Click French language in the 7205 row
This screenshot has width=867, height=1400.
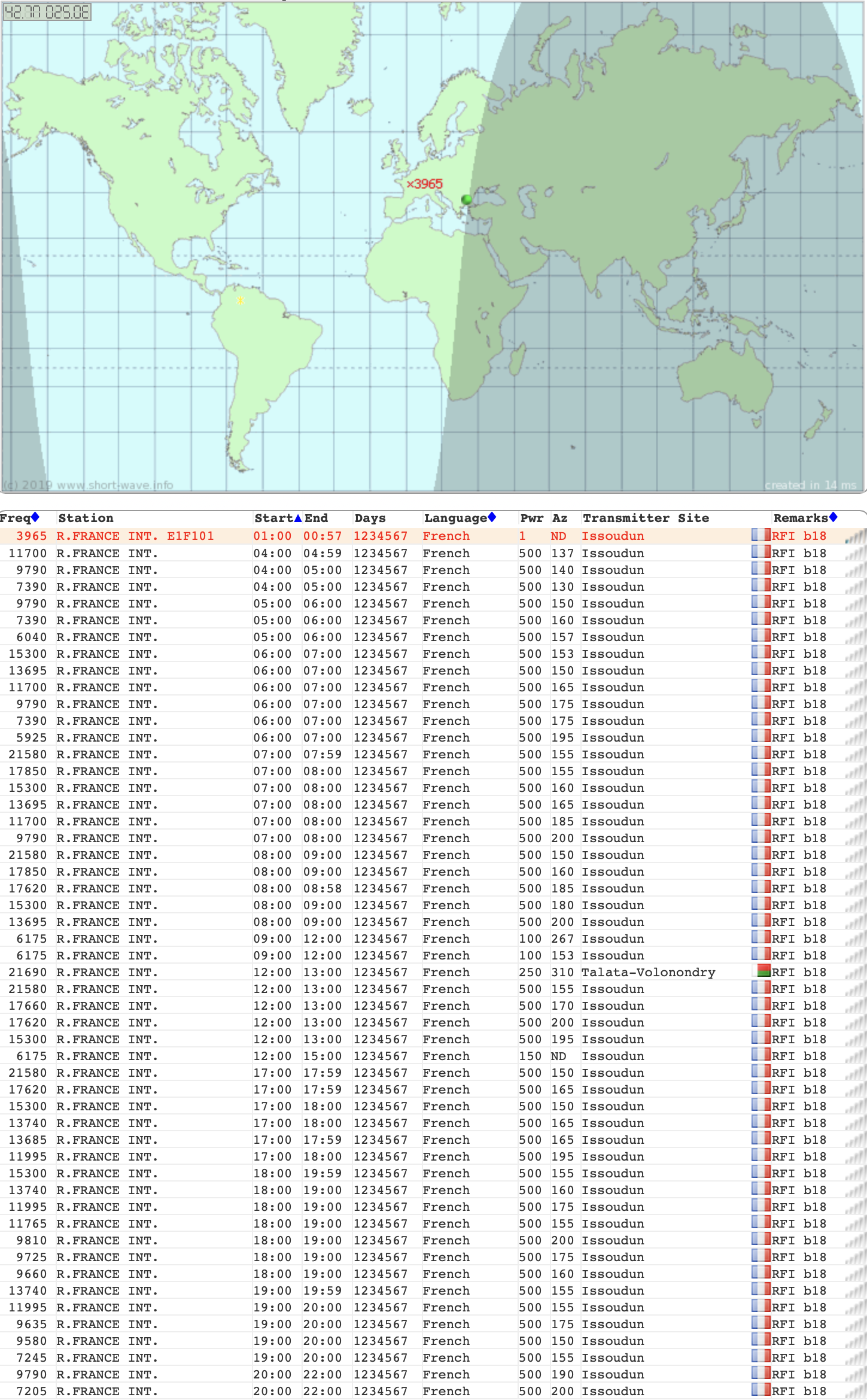pyautogui.click(x=446, y=1391)
